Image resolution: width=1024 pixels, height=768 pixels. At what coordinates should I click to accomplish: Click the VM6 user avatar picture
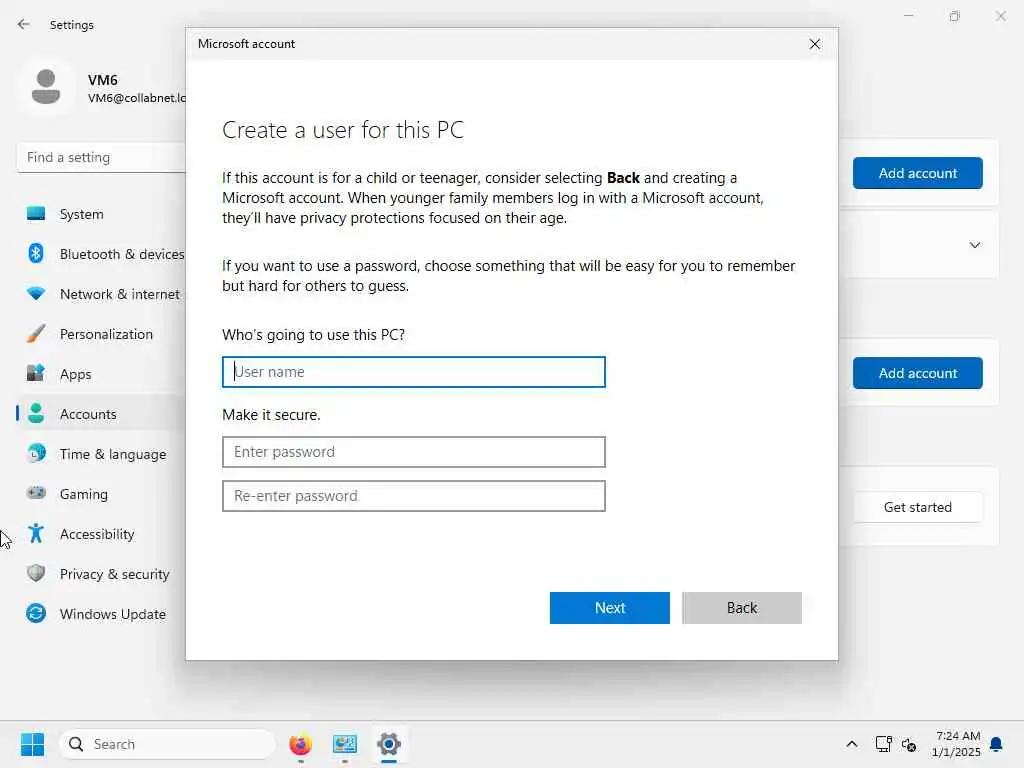click(46, 87)
